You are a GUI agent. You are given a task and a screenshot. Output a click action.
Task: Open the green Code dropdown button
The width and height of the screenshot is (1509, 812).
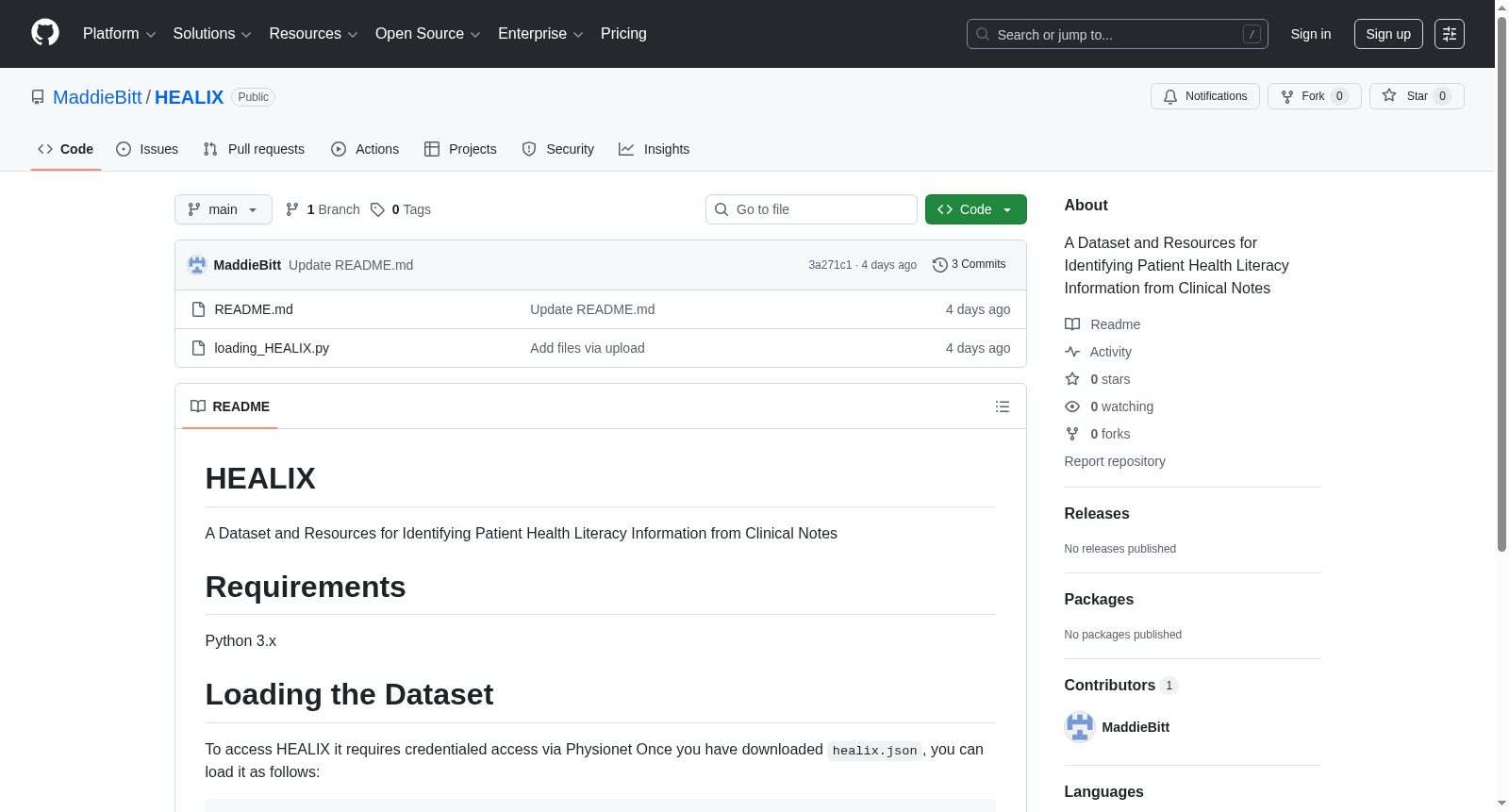975,209
